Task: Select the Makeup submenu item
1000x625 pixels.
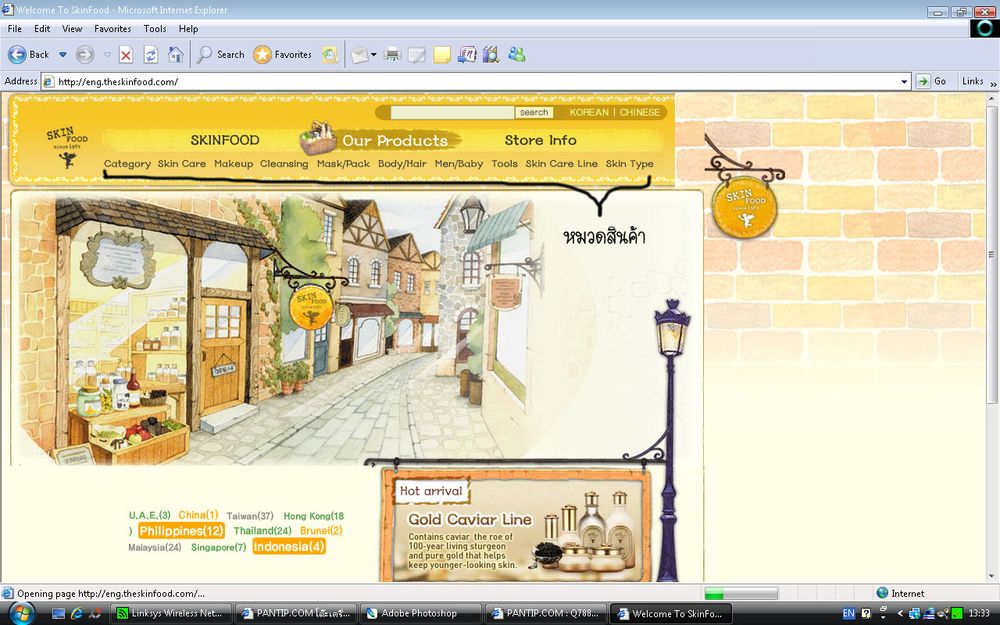Action: click(233, 164)
